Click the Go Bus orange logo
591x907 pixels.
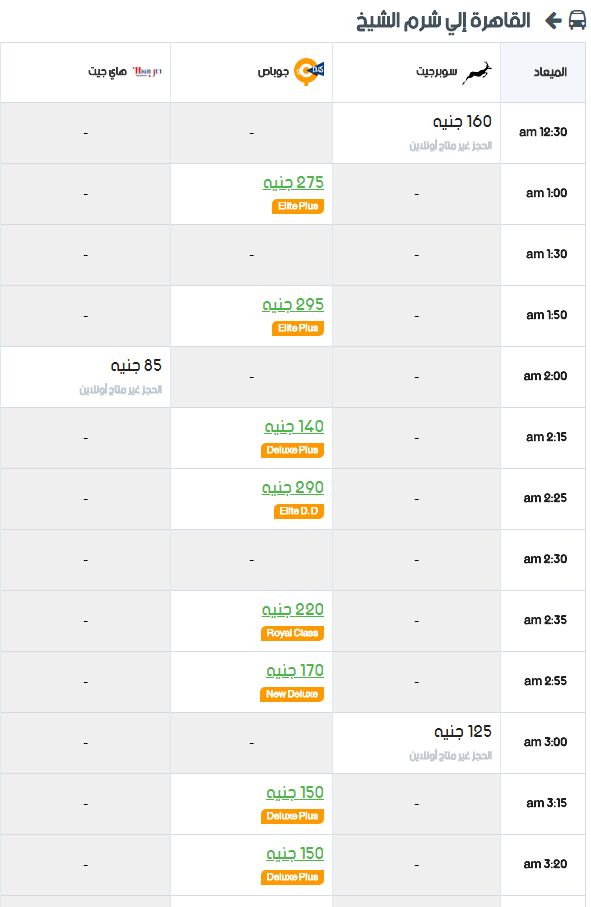[x=309, y=72]
